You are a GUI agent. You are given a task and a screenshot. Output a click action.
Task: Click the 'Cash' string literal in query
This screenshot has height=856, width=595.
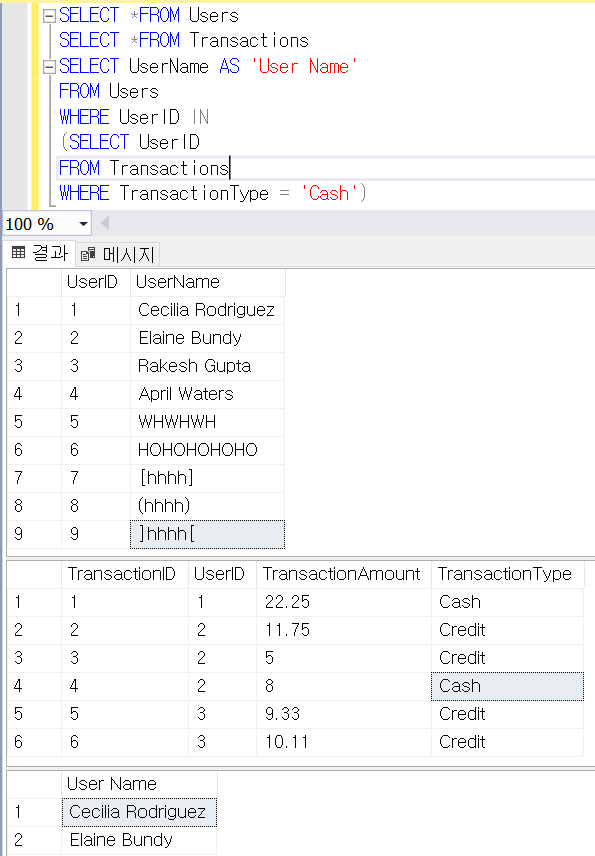329,193
